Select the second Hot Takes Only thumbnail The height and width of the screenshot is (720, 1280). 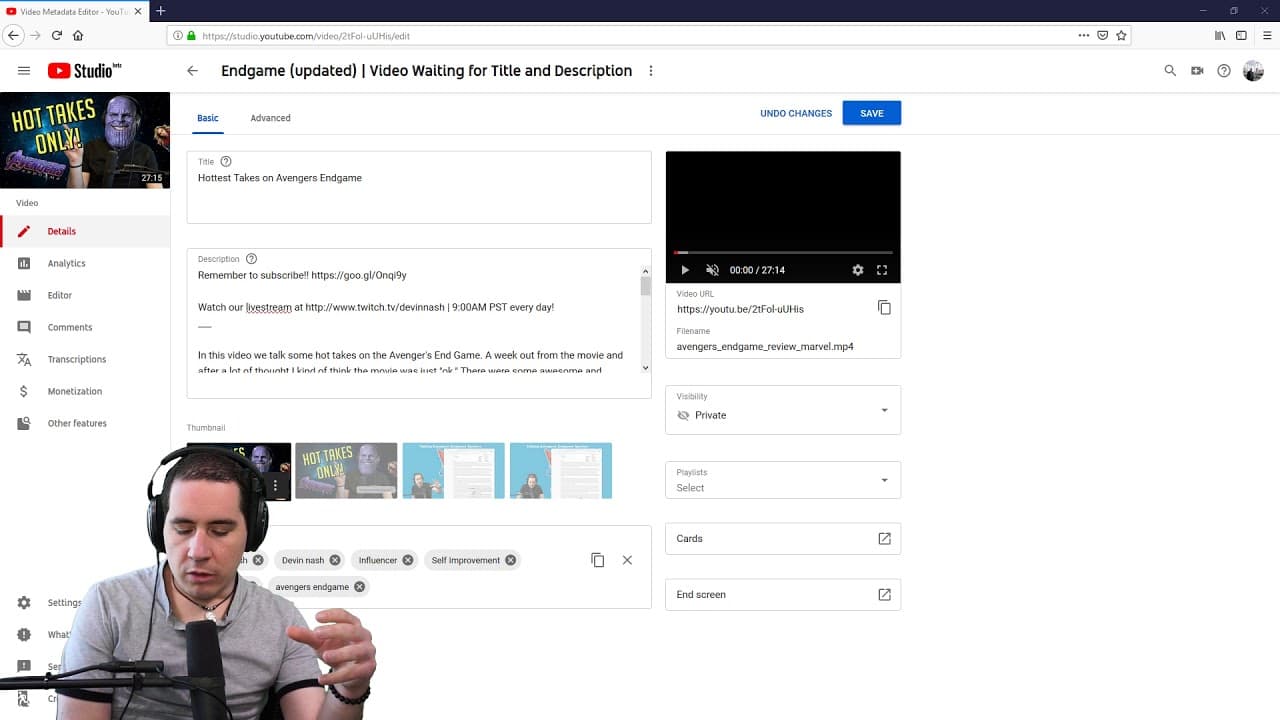[346, 470]
